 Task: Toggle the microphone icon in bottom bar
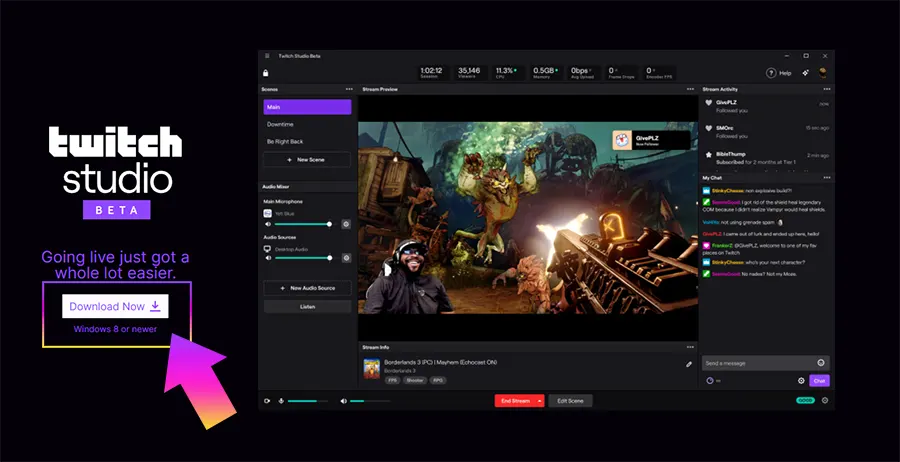coord(281,401)
